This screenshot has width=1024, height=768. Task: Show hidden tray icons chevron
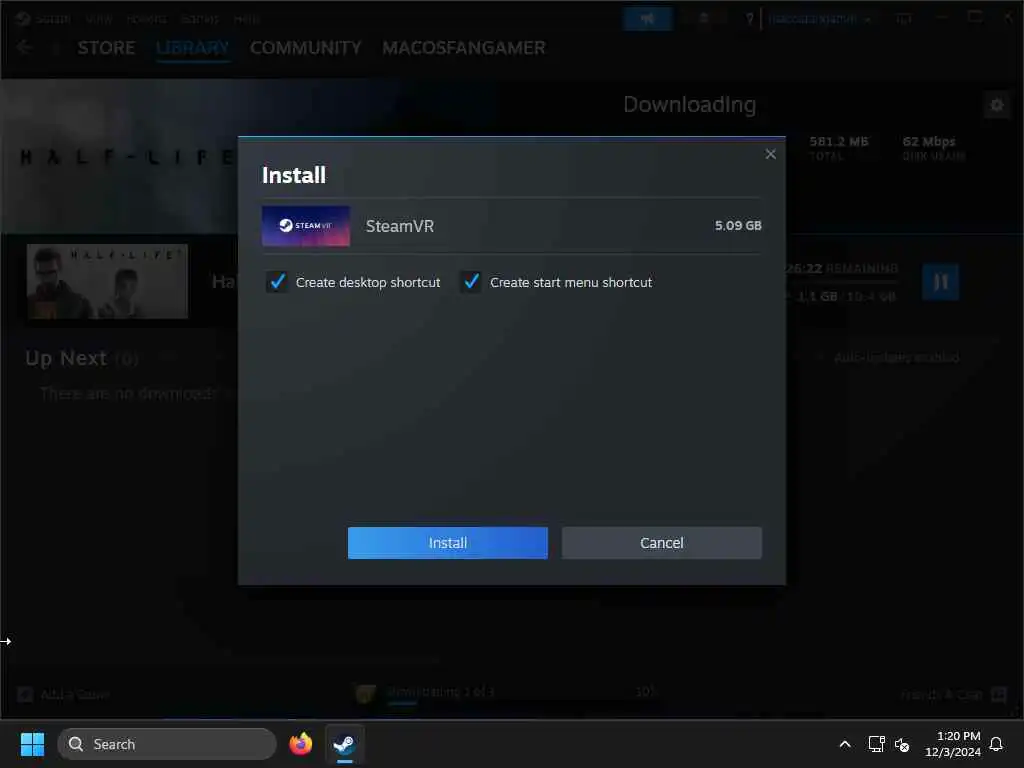coord(844,744)
